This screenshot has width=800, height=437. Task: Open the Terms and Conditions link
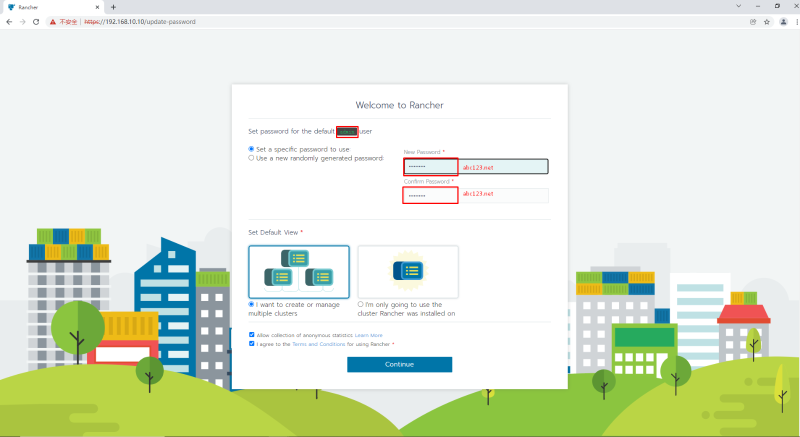[318, 344]
